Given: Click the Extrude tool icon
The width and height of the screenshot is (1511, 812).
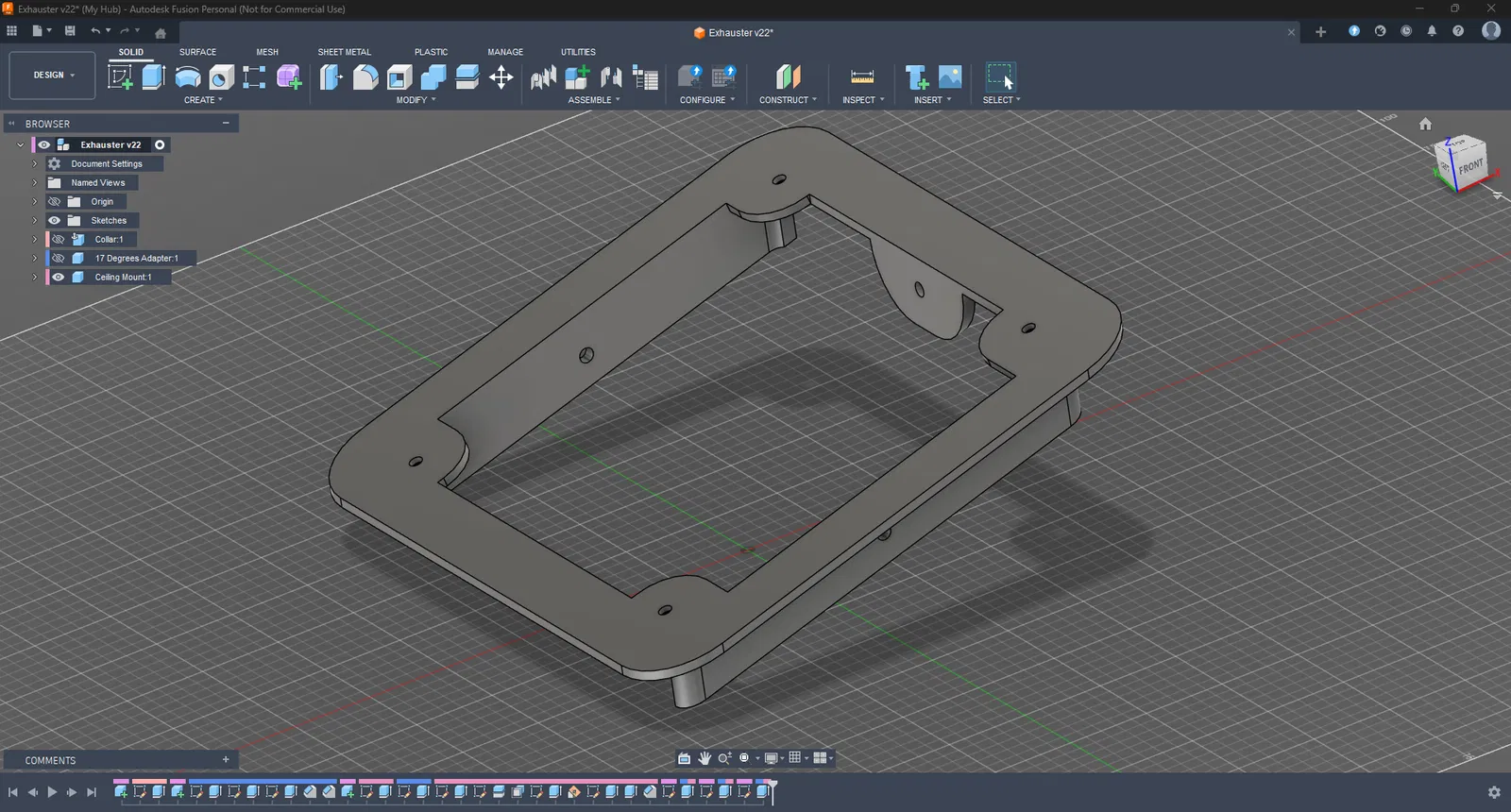Looking at the screenshot, I should pos(153,76).
